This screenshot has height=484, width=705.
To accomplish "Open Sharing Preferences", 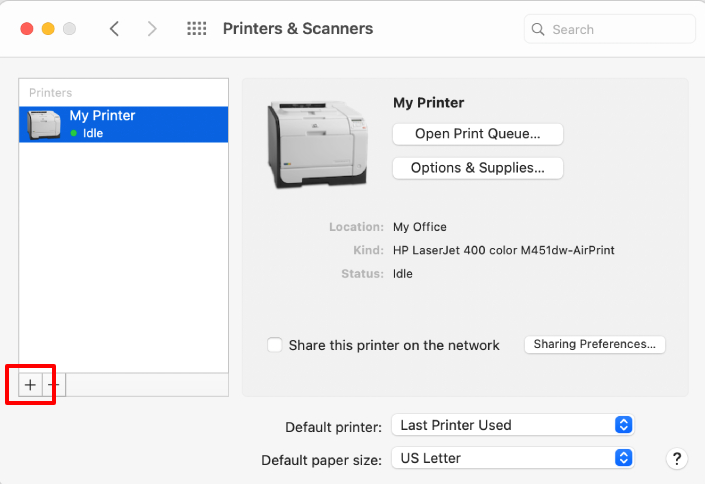I will [594, 345].
